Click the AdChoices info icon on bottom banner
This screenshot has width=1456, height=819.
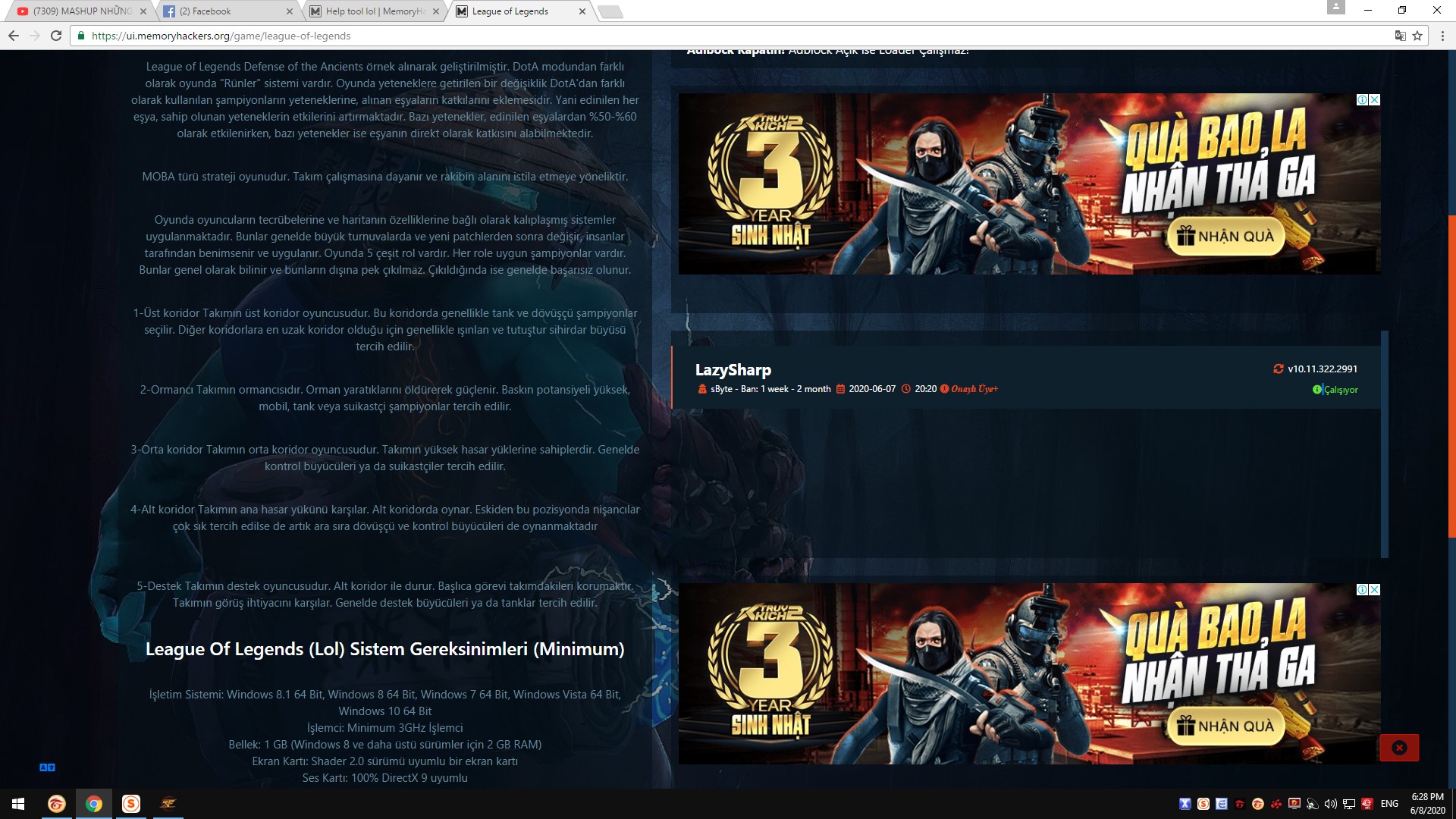click(x=1362, y=590)
